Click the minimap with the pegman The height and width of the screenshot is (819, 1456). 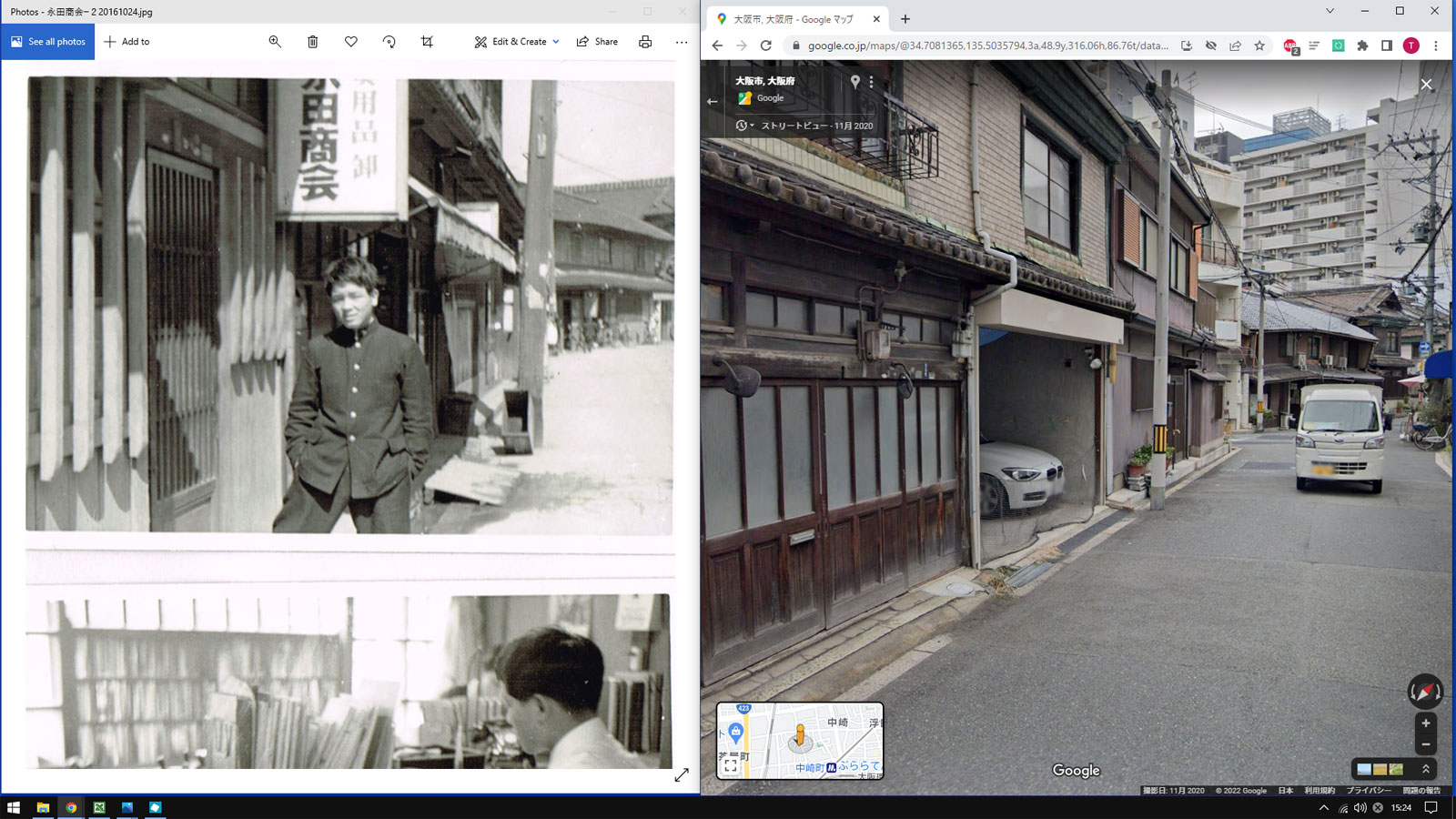pos(800,740)
